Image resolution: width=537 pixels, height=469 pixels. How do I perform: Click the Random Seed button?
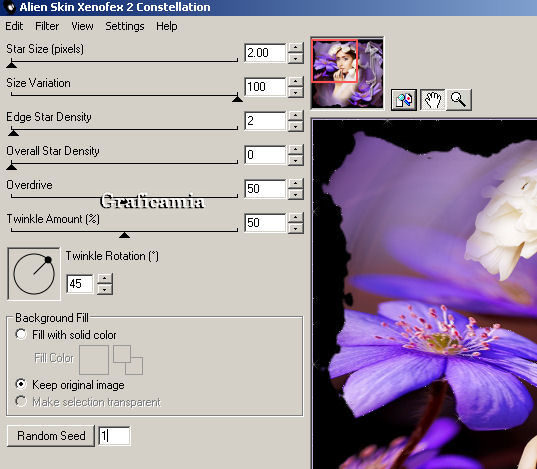click(51, 436)
